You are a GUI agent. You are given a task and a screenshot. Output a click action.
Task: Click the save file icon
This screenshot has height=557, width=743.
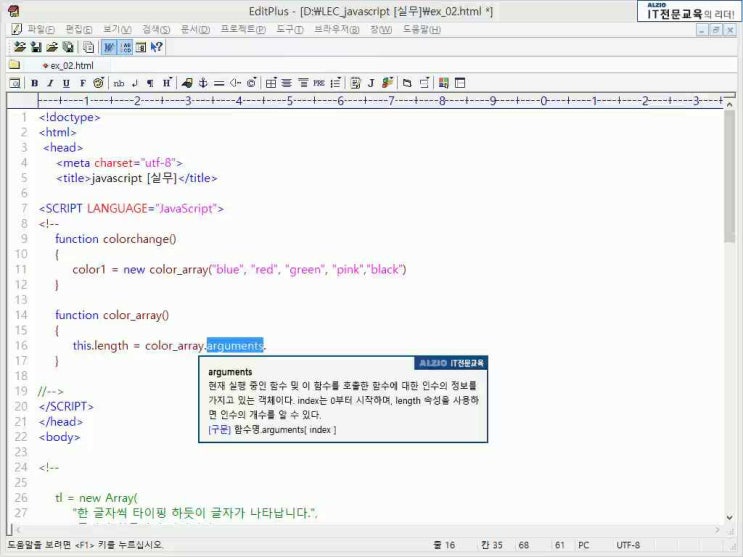36,47
